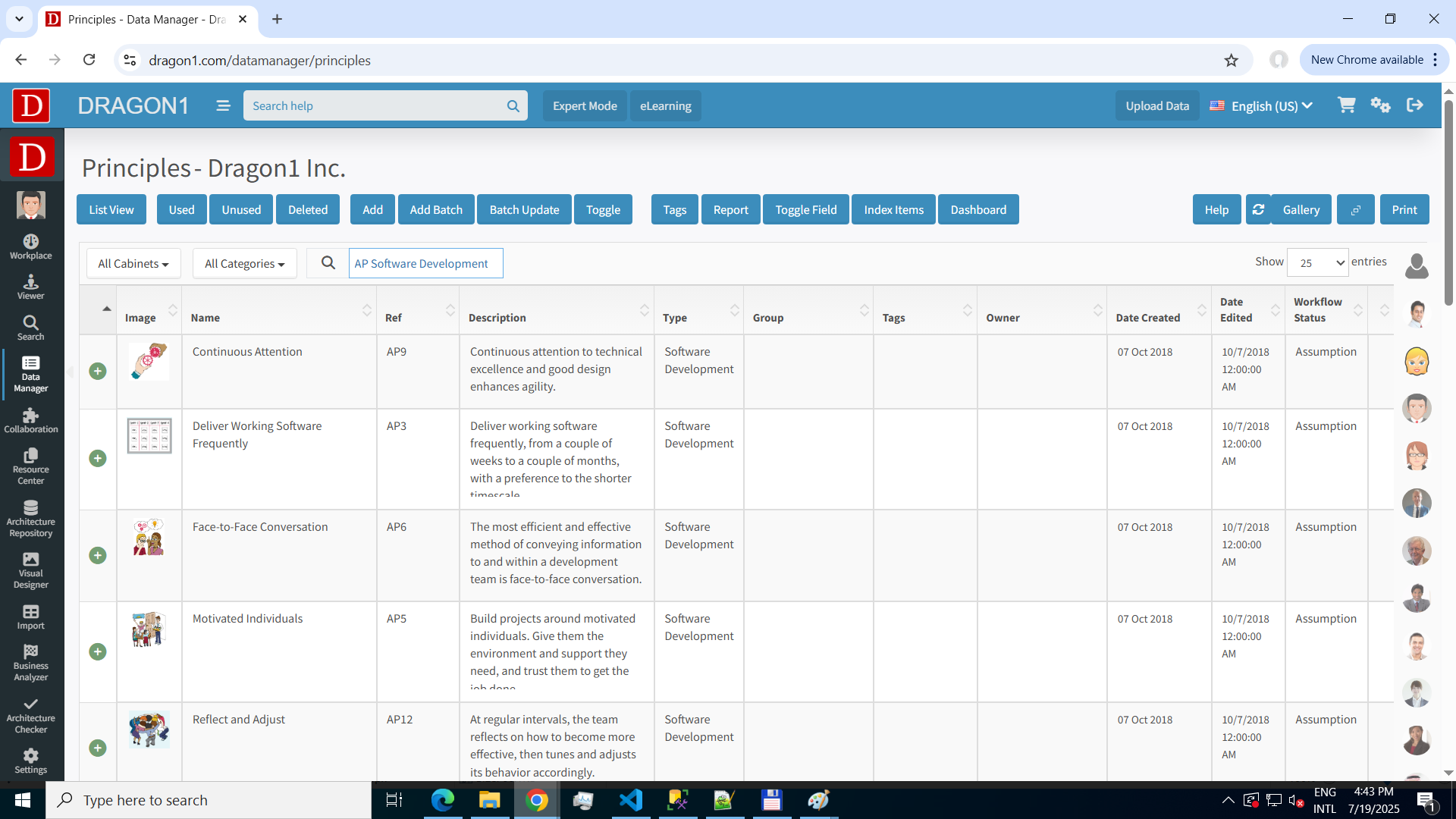Open Resource Center in sidebar
1456x819 pixels.
30,466
